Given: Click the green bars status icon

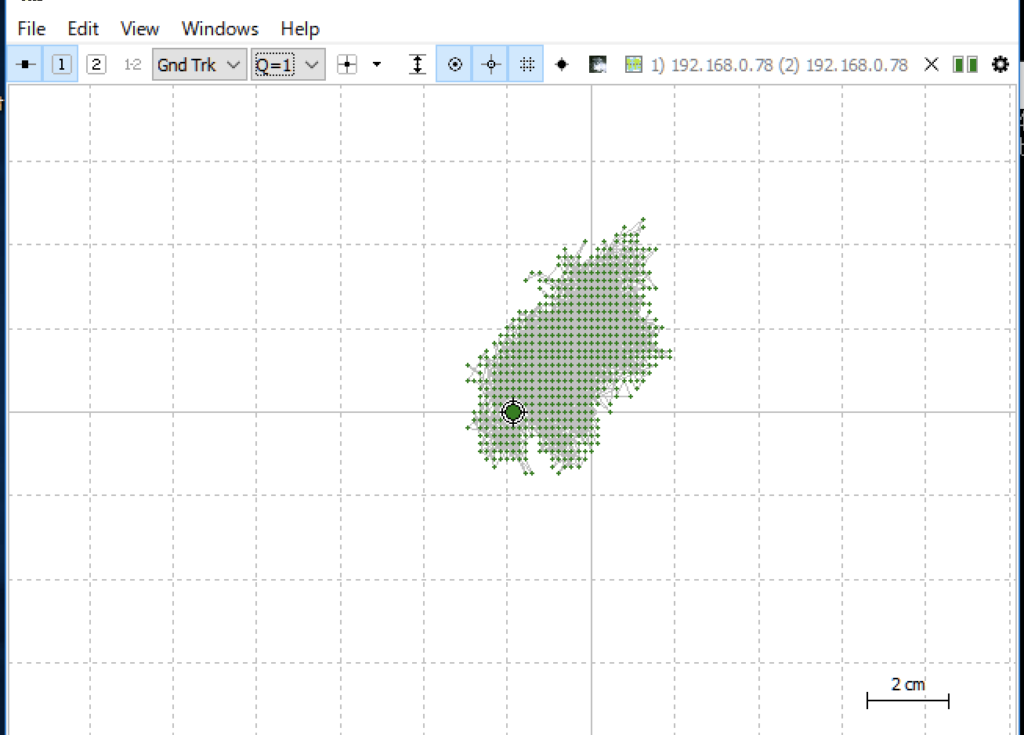Looking at the screenshot, I should [x=965, y=64].
